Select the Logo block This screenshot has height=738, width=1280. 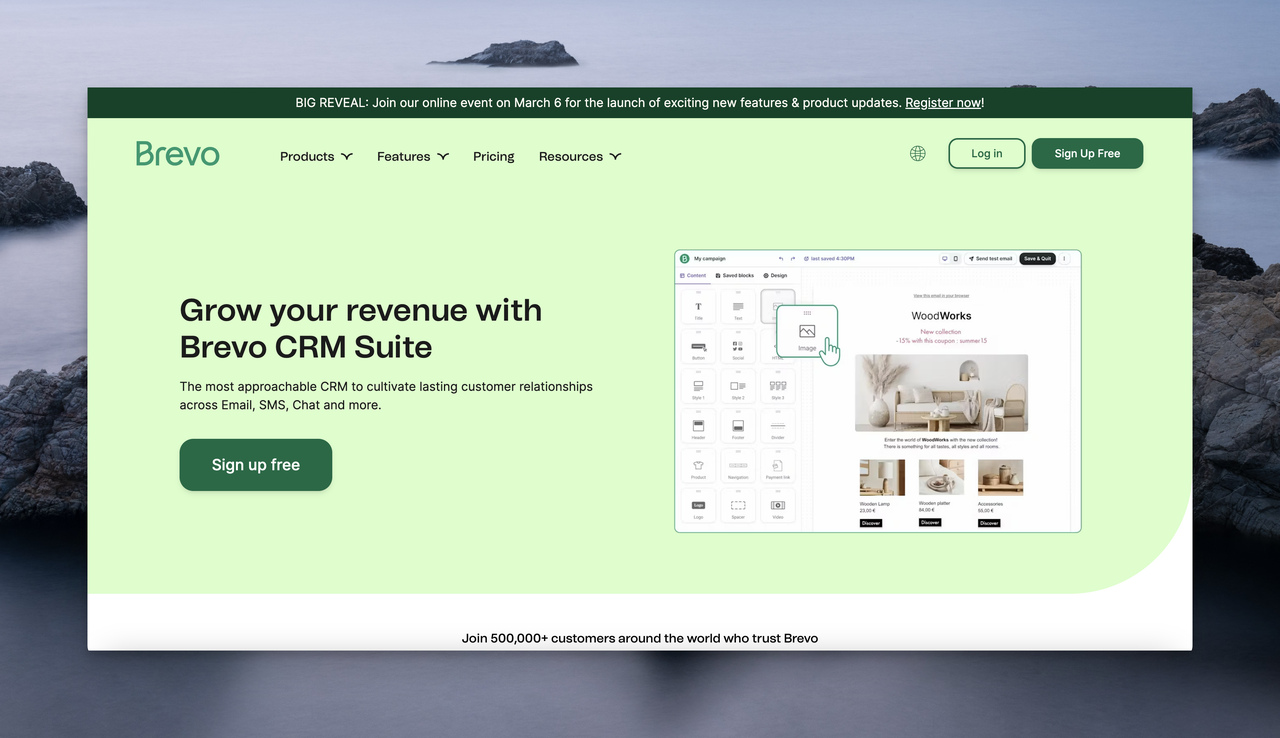[x=698, y=505]
